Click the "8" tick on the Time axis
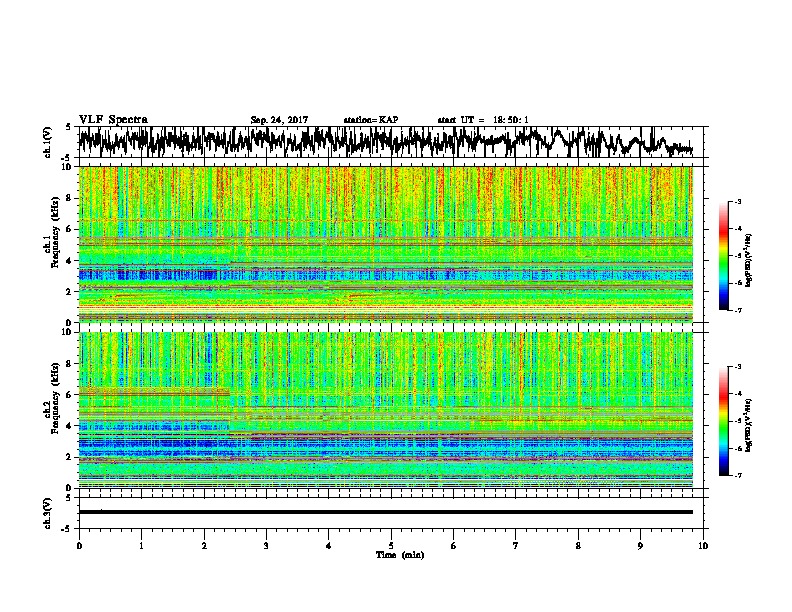Screen dimensions: 792x612 pos(578,546)
